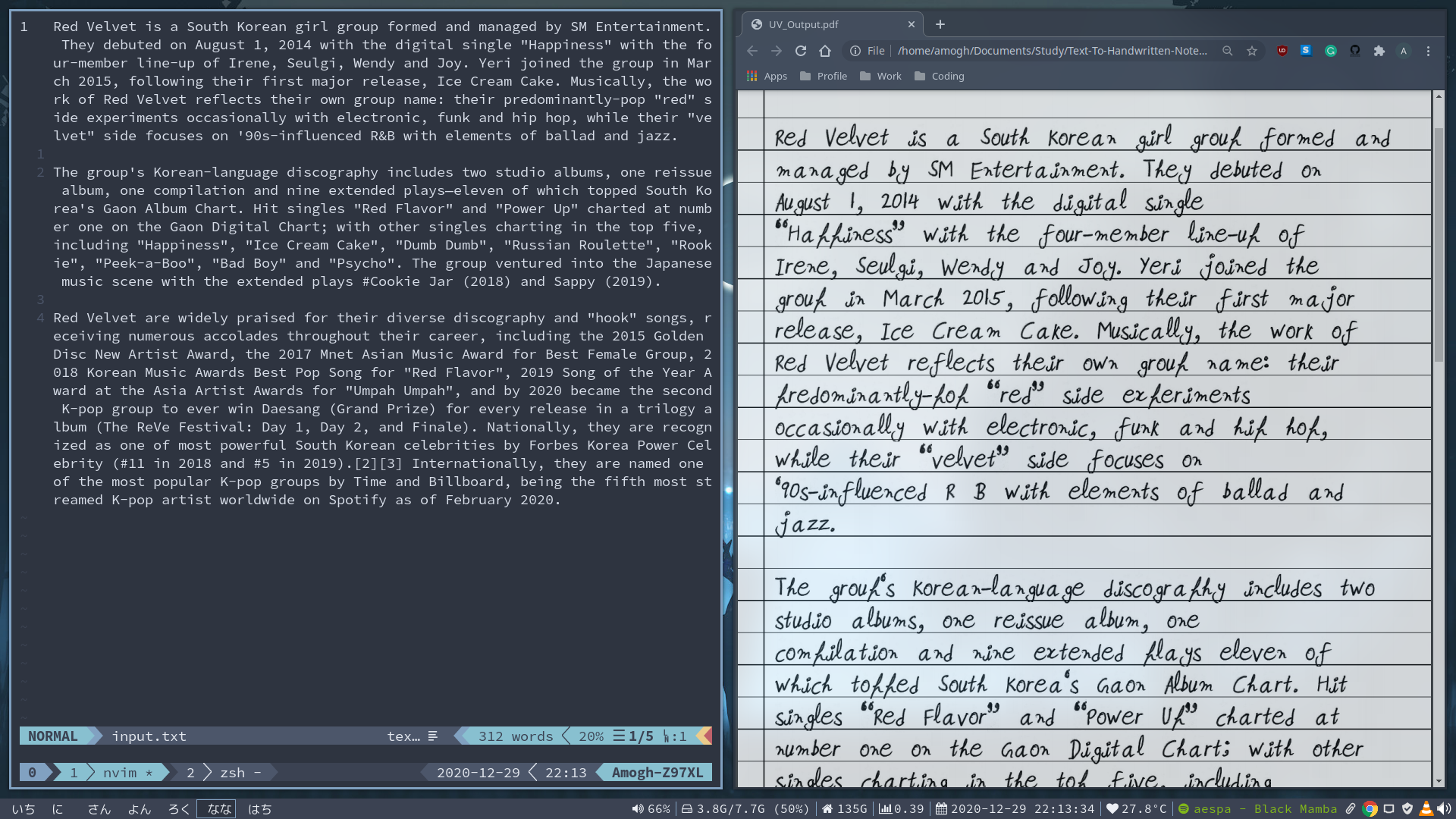
Task: Click the volume 66% speaker indicator
Action: pyautogui.click(x=651, y=808)
